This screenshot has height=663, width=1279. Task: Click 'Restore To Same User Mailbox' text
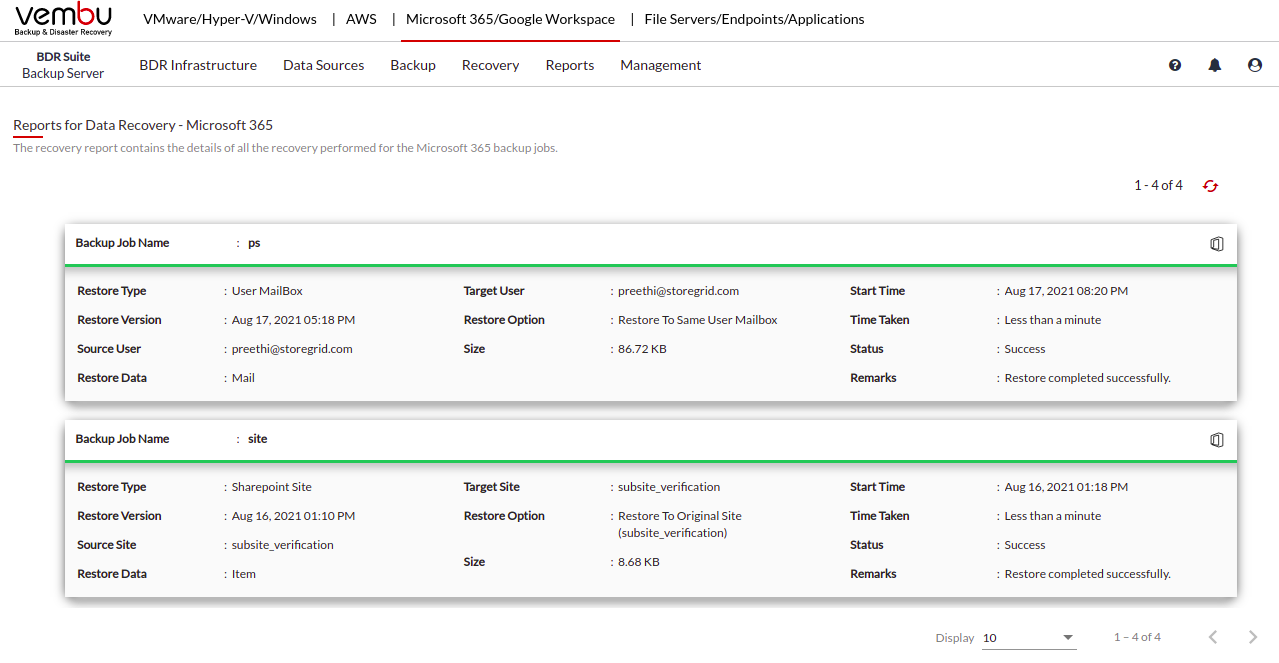point(697,320)
